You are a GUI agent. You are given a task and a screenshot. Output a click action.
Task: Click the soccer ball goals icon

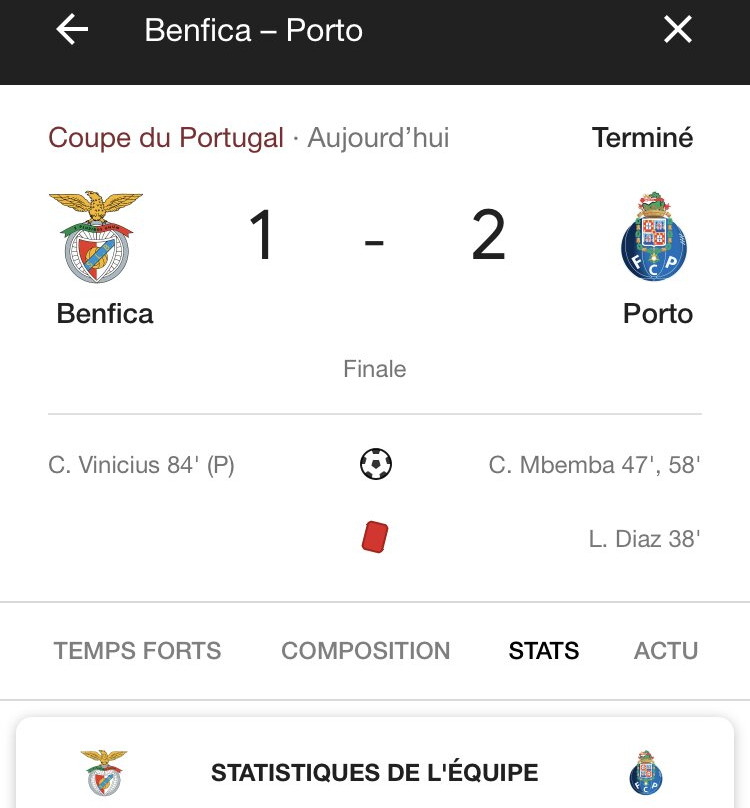(376, 464)
